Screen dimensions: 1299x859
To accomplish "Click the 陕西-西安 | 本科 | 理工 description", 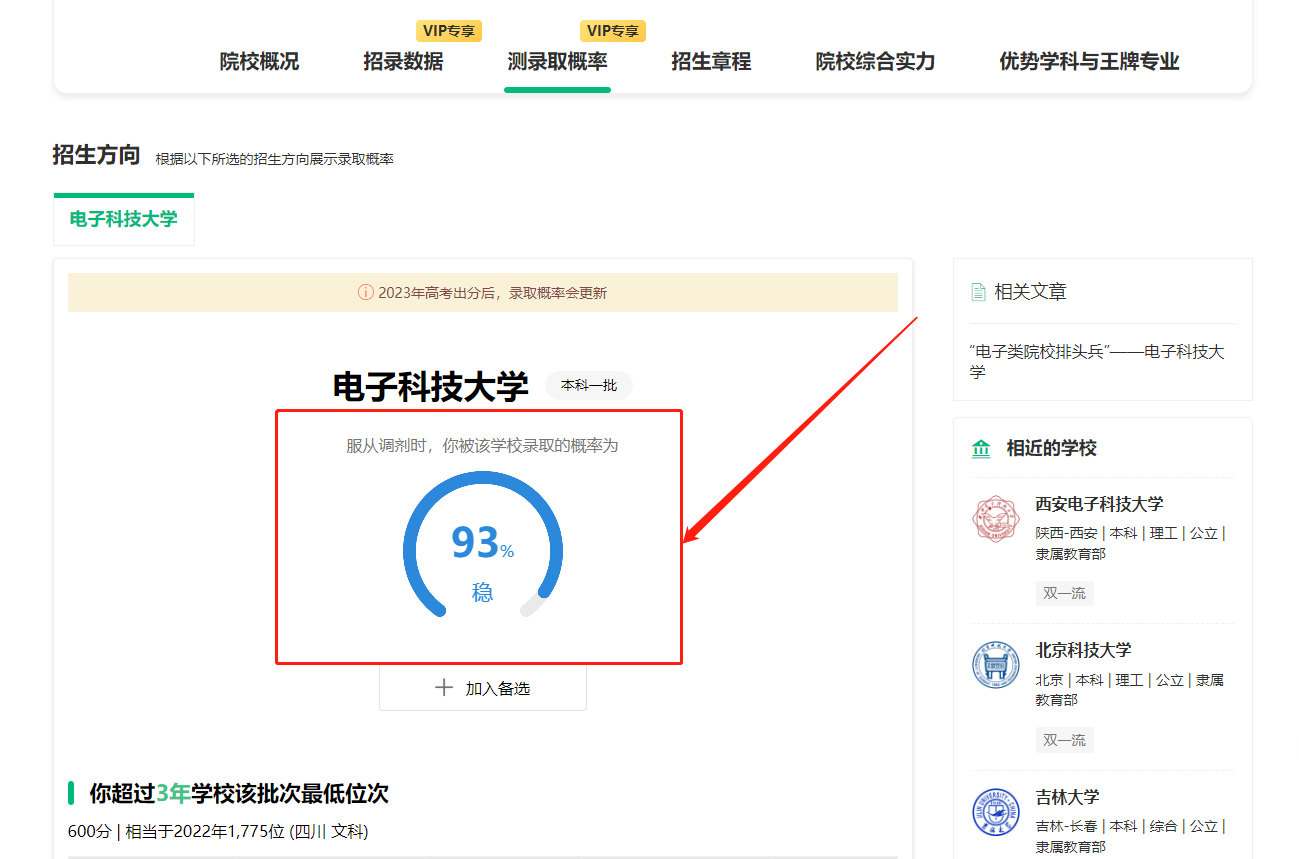I will pos(1130,543).
